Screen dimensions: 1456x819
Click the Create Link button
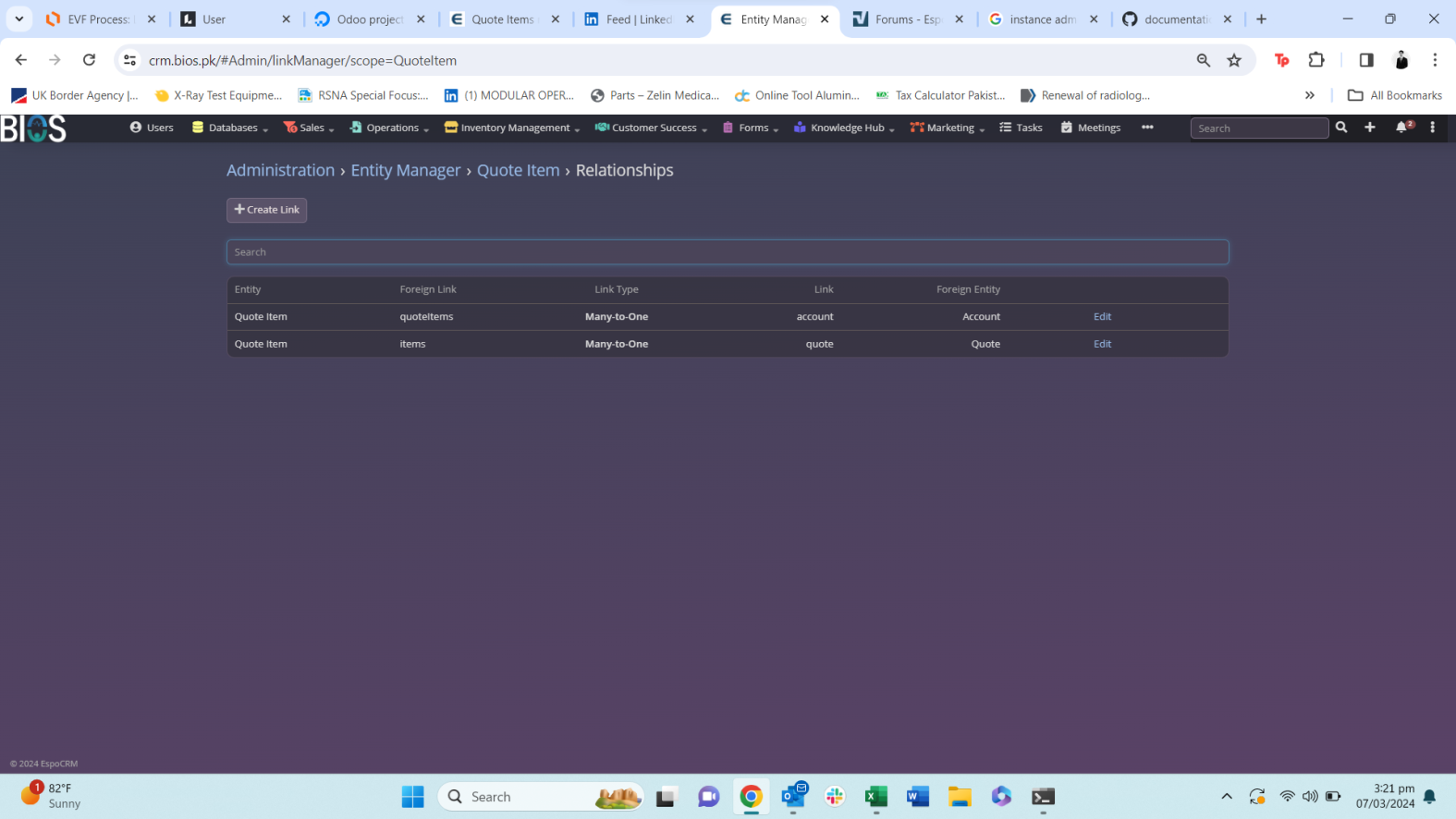266,210
